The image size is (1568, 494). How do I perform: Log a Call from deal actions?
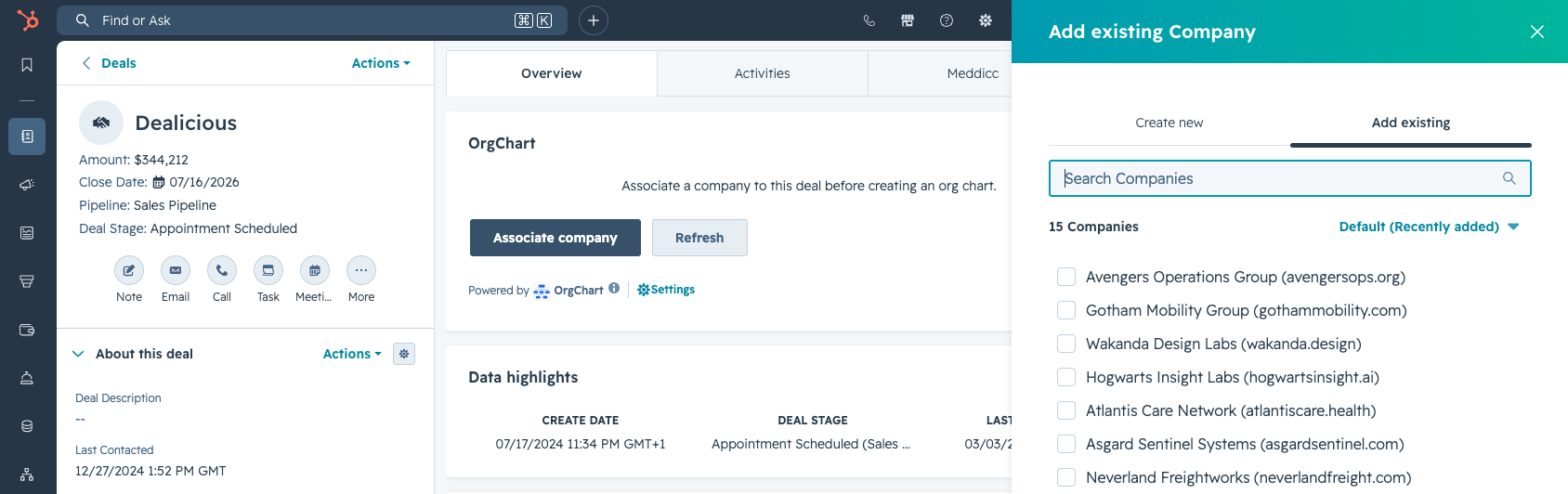[x=222, y=270]
